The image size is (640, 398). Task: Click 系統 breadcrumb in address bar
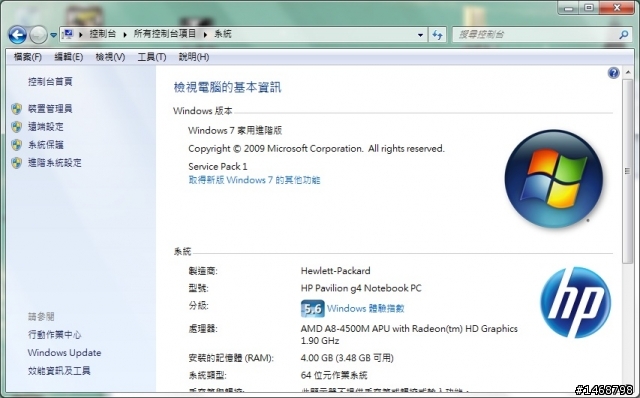click(223, 34)
